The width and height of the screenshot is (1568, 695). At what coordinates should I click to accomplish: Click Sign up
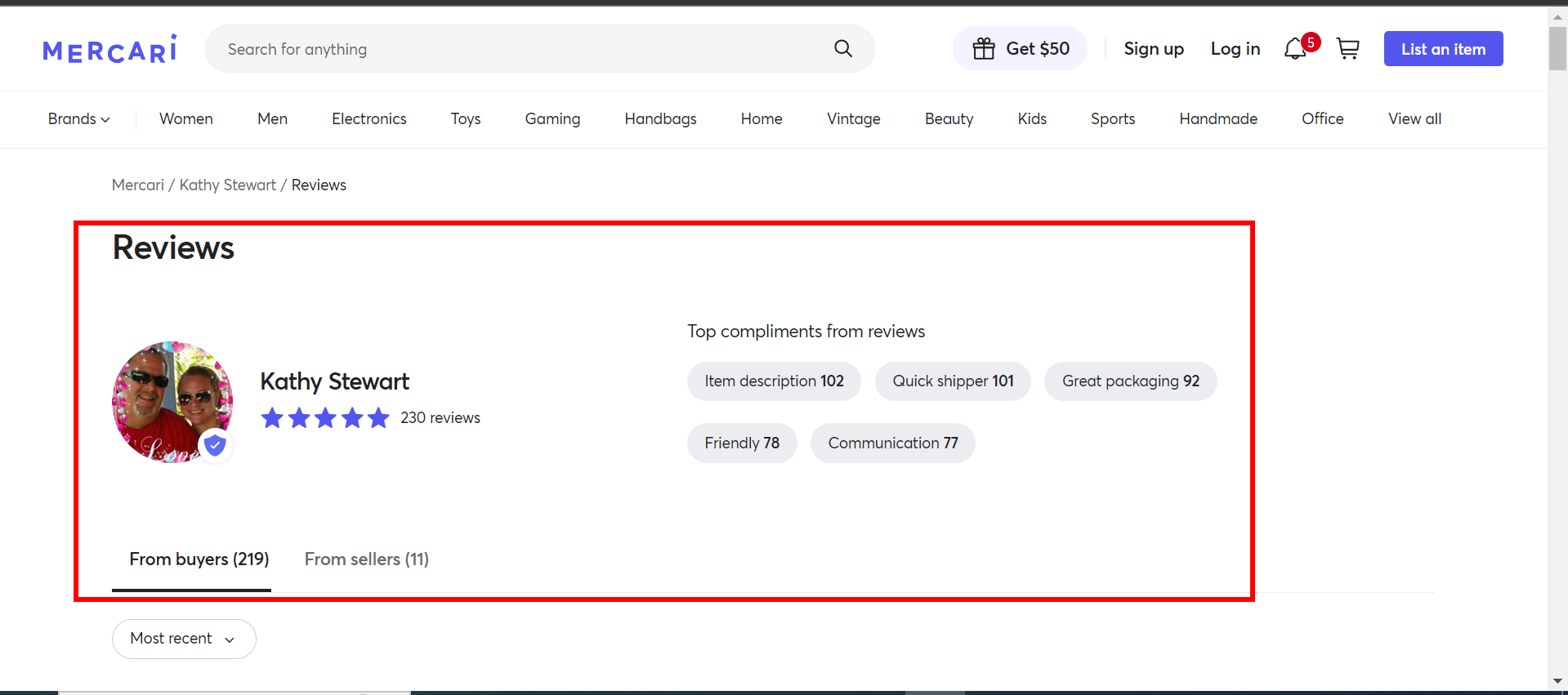[1154, 49]
